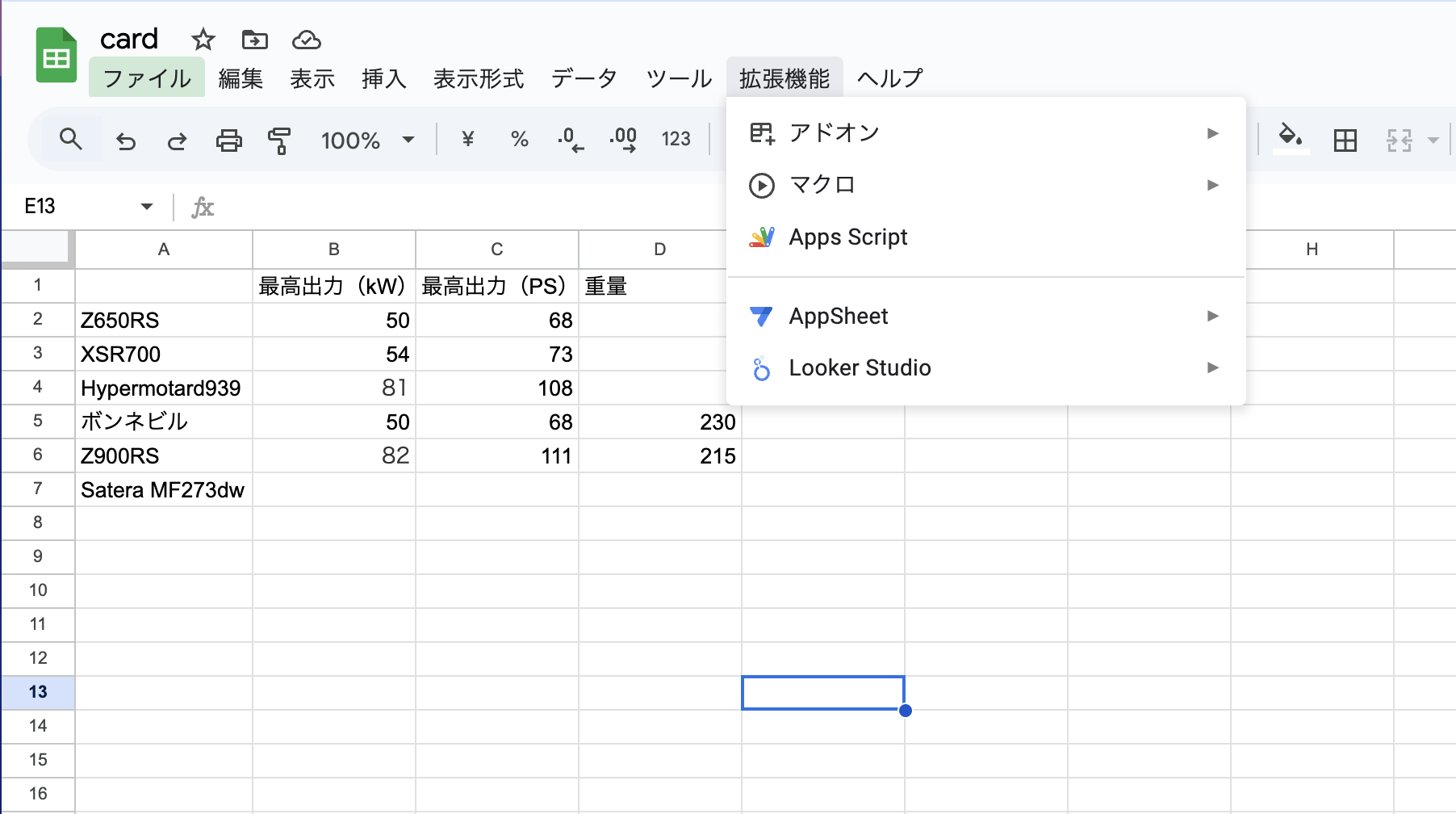Expand the アドオン submenu
The height and width of the screenshot is (814, 1456).
pos(985,133)
